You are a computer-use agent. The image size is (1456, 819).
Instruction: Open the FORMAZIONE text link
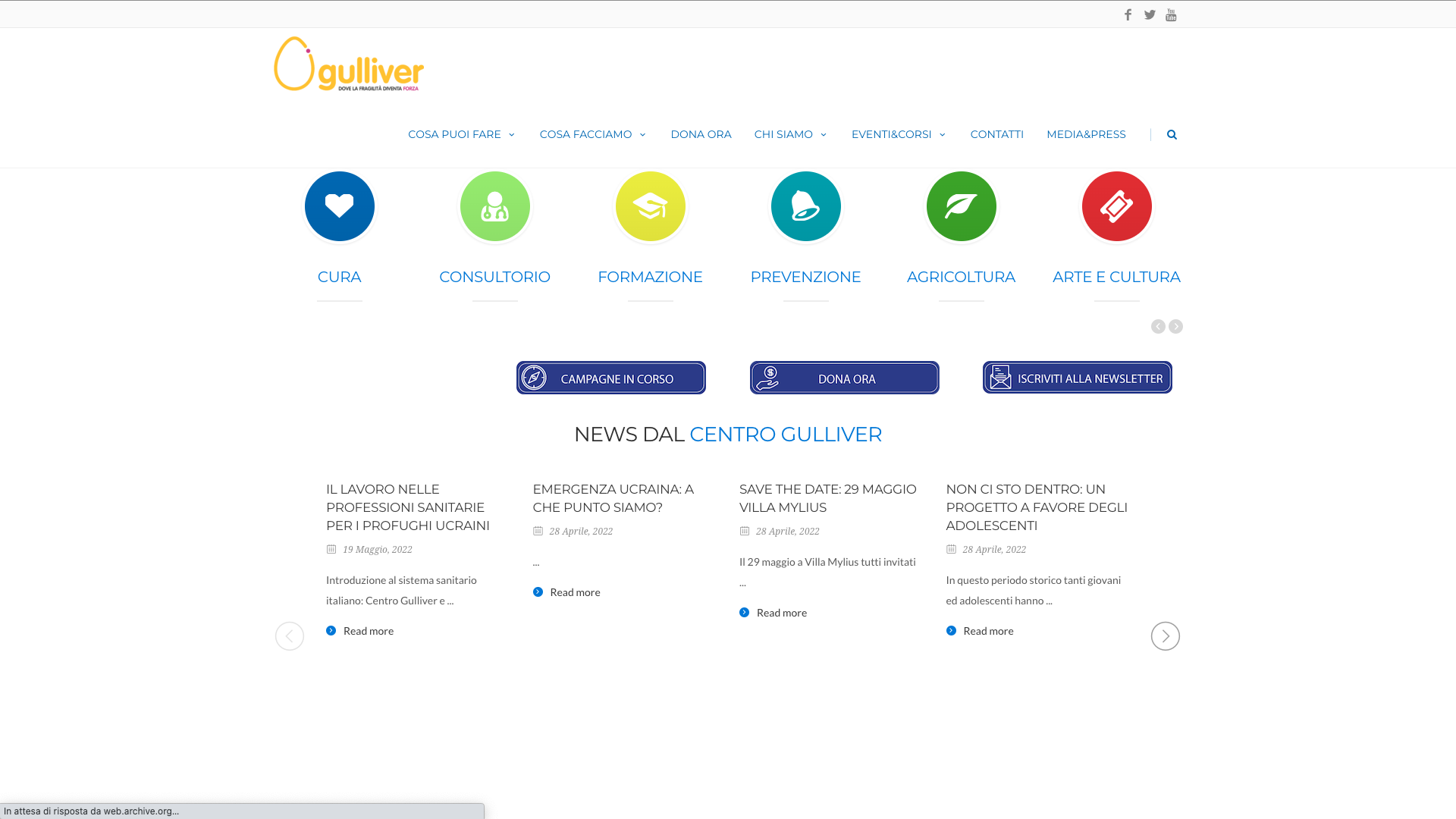point(651,277)
